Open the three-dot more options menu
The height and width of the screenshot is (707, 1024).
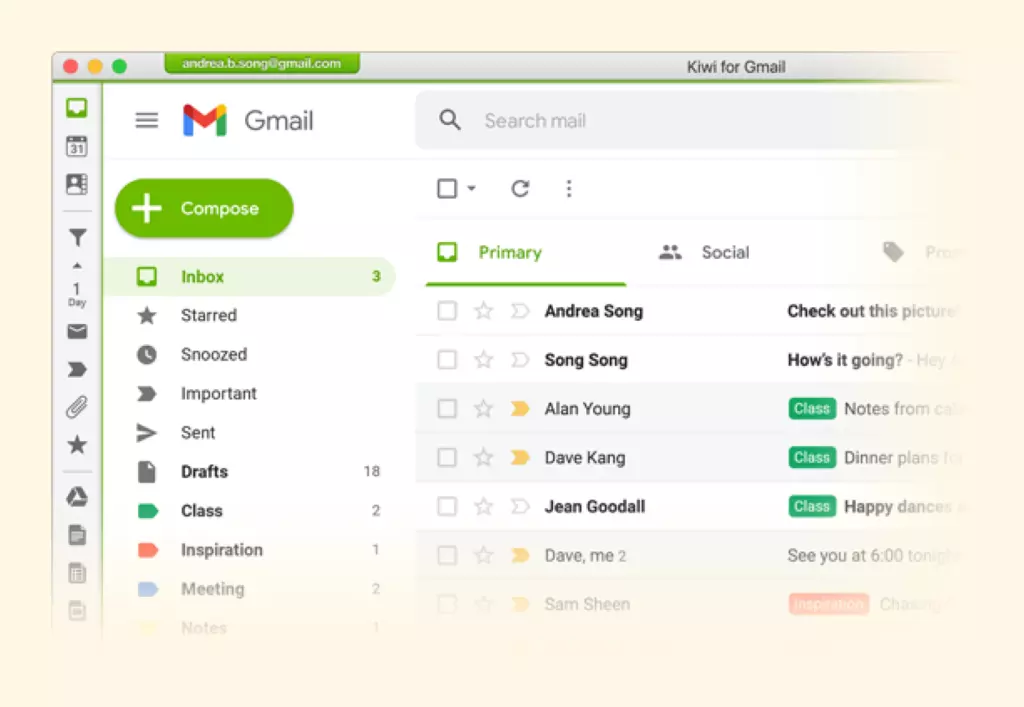569,189
